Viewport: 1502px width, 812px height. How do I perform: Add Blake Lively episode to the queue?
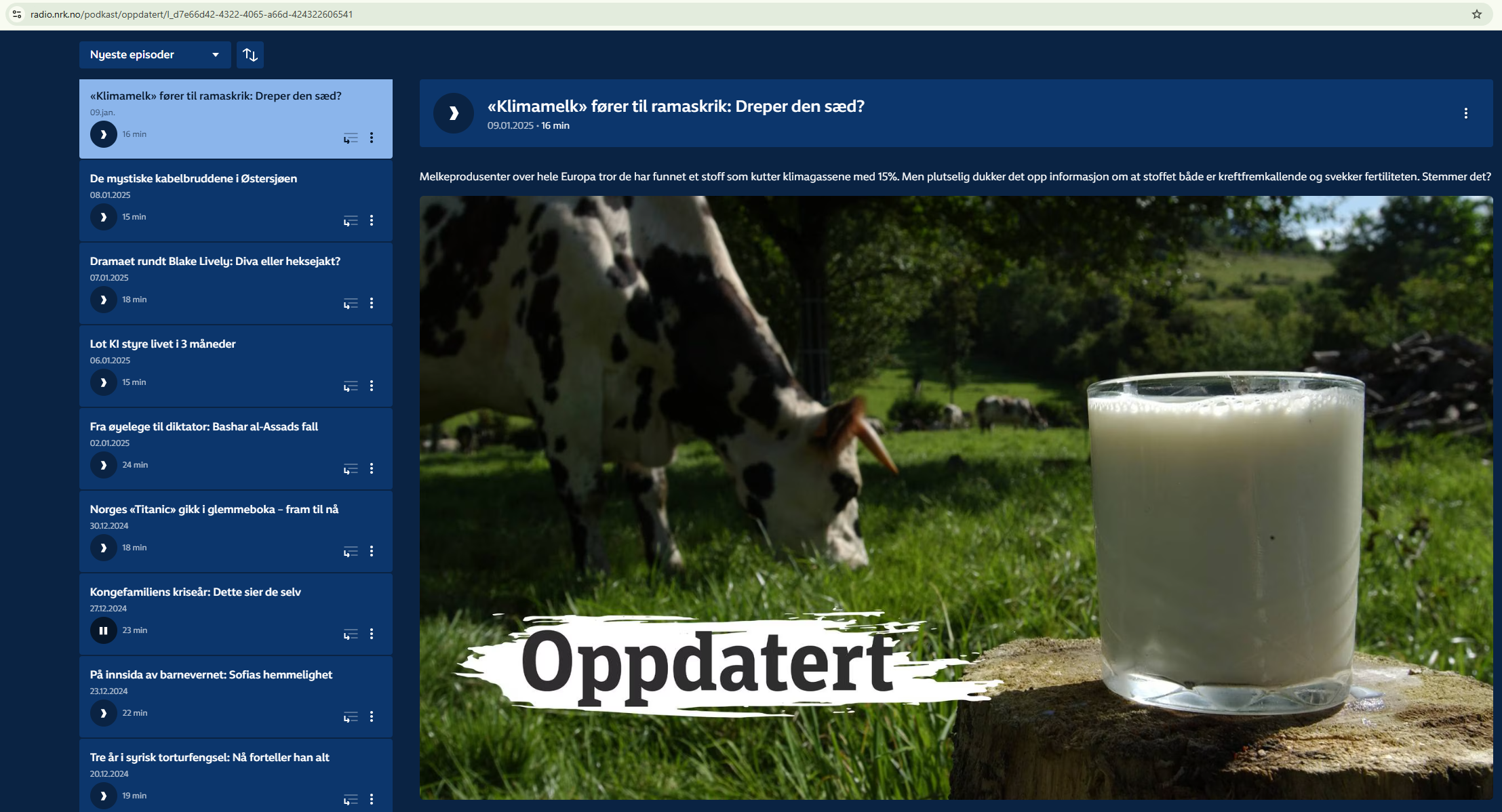click(350, 303)
